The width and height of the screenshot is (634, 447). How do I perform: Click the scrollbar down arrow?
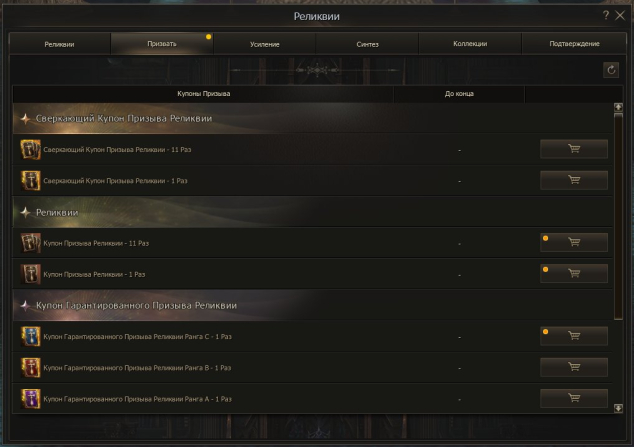tap(618, 408)
